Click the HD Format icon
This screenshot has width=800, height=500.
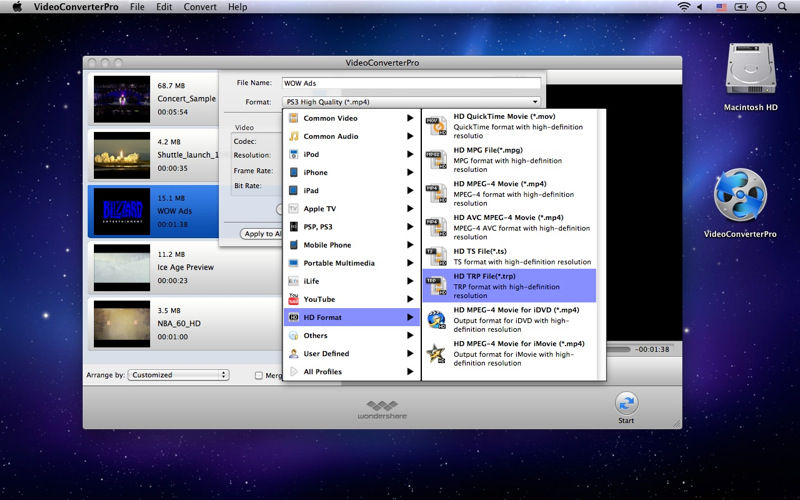[x=293, y=317]
